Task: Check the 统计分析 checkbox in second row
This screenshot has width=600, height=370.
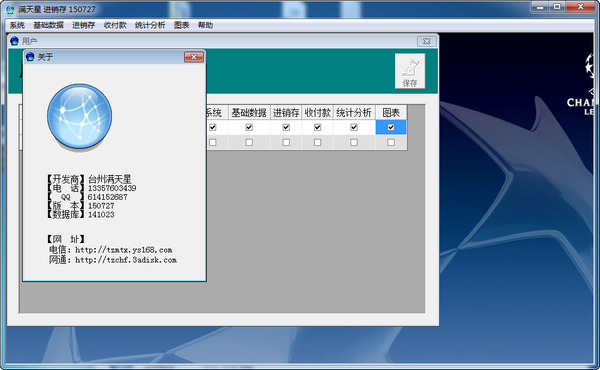Action: coord(354,142)
